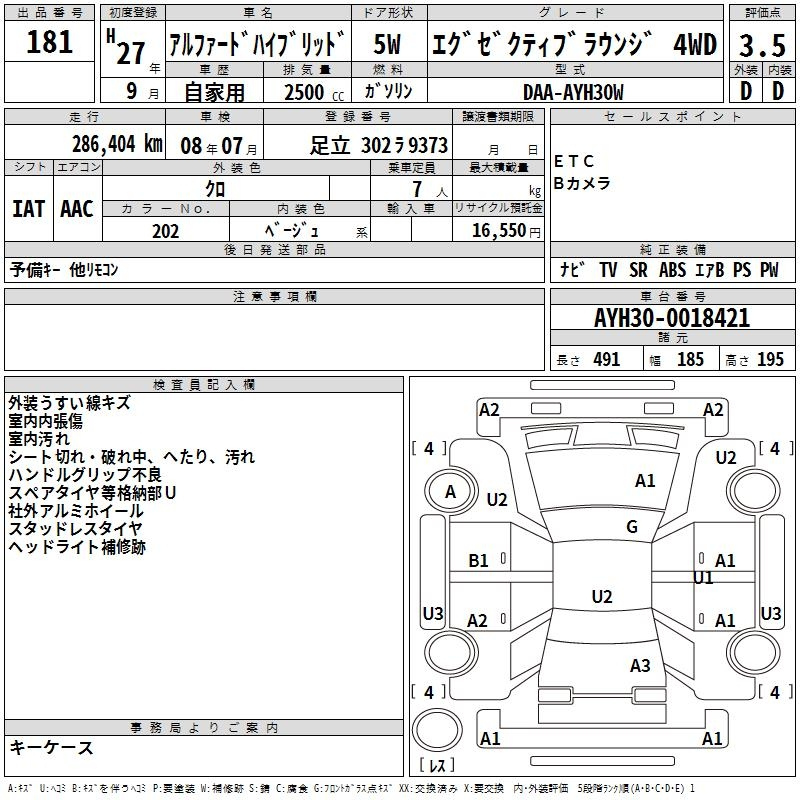The width and height of the screenshot is (800, 800).
Task: Click the ハンドルグリップ不良 inspector note
Action: tap(85, 475)
